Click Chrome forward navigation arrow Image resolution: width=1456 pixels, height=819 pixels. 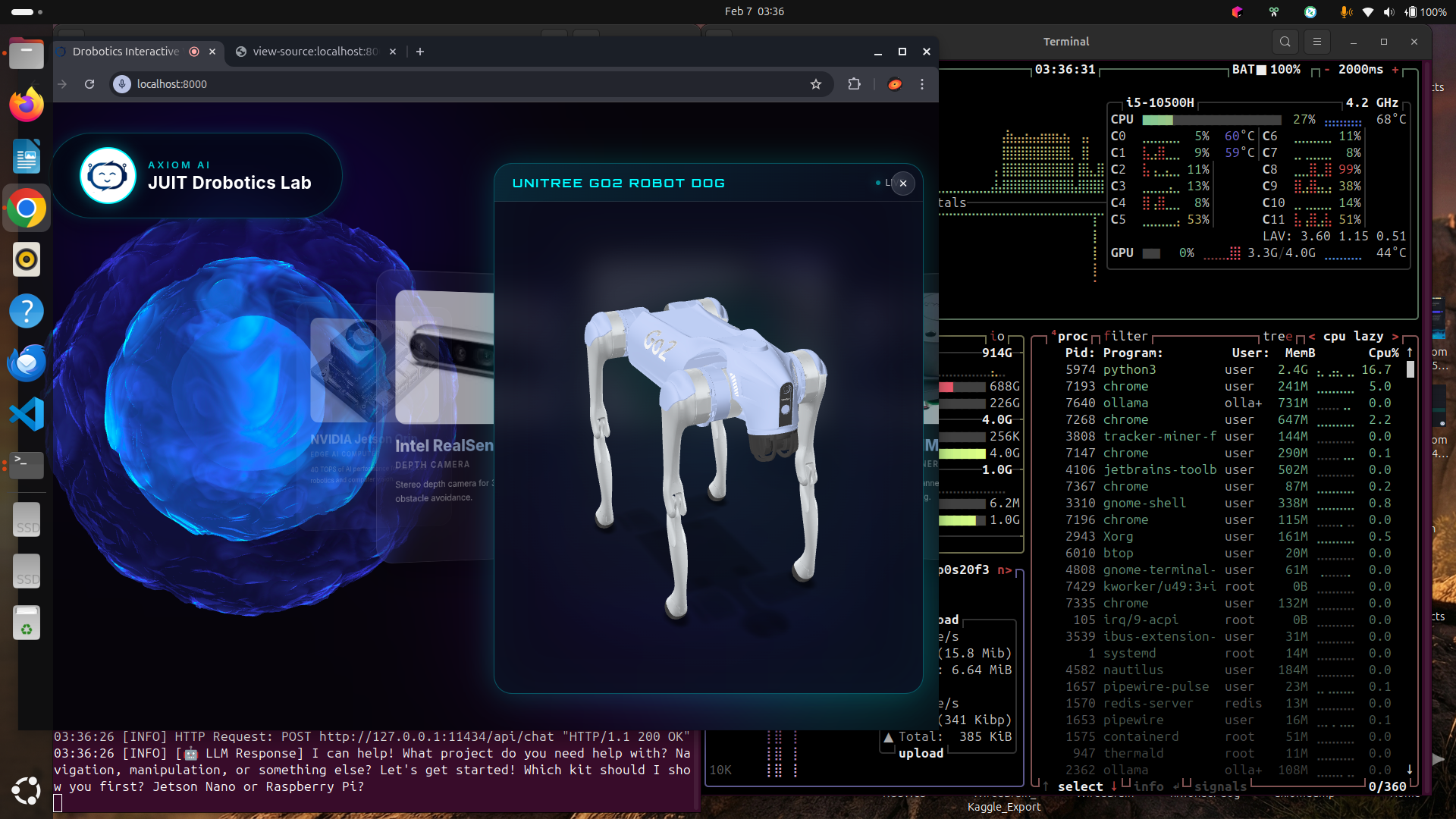(63, 84)
